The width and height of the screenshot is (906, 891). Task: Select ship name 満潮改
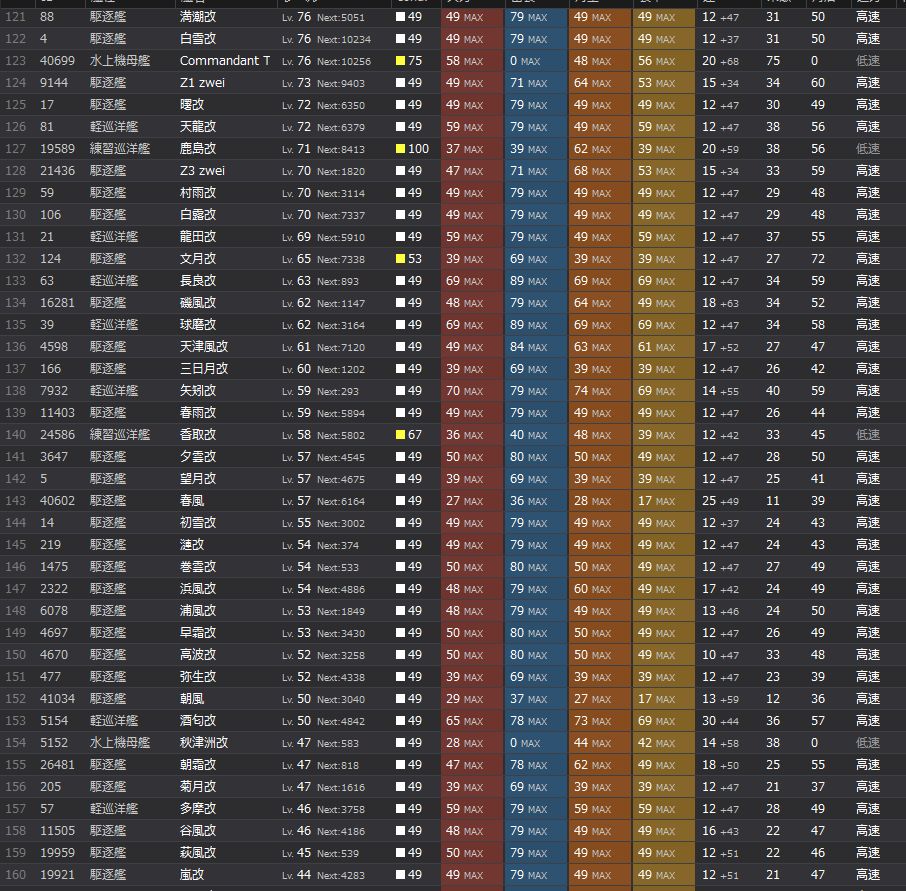(x=198, y=17)
